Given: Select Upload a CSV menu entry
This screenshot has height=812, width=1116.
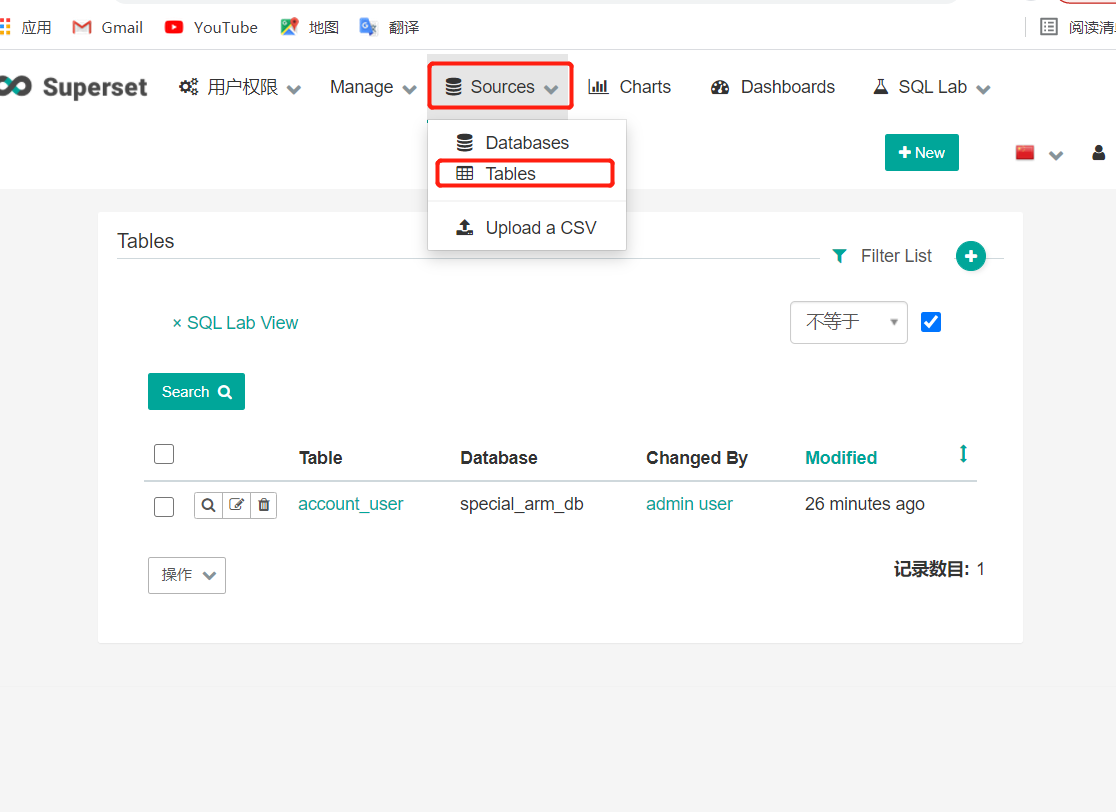Looking at the screenshot, I should click(x=527, y=228).
